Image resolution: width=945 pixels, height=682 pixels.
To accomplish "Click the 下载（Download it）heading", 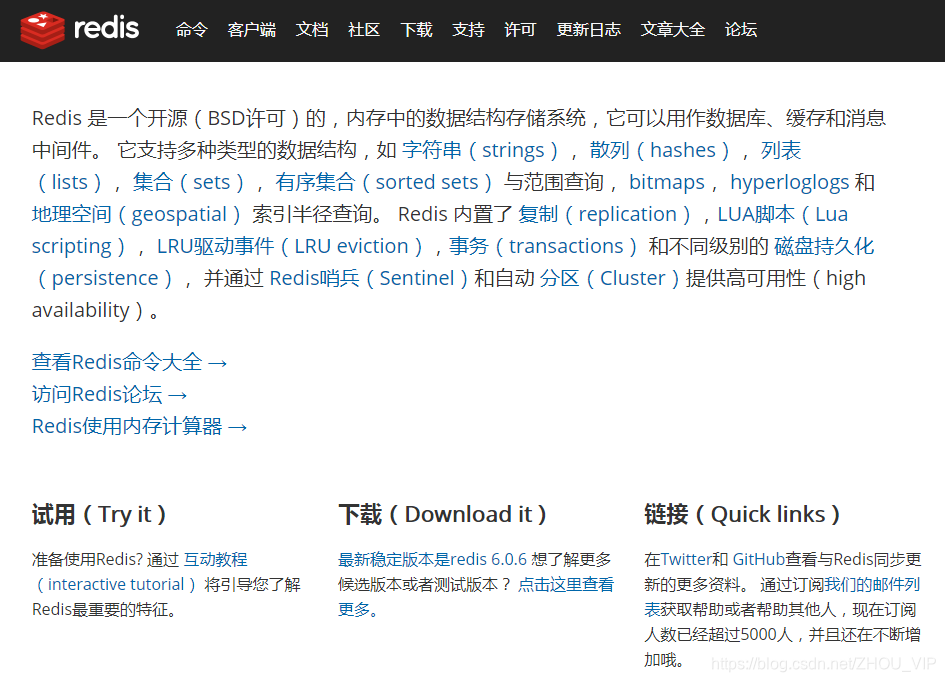I will 442,515.
